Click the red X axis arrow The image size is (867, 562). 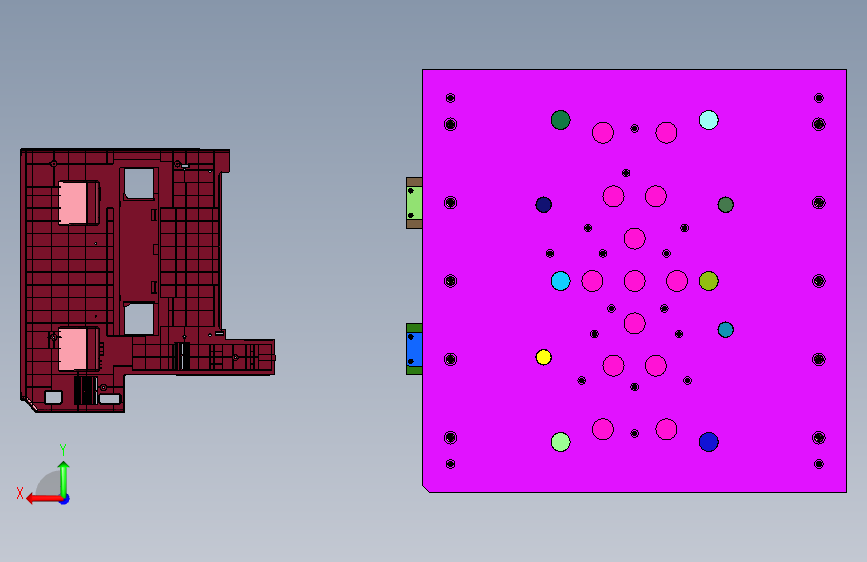click(x=44, y=499)
